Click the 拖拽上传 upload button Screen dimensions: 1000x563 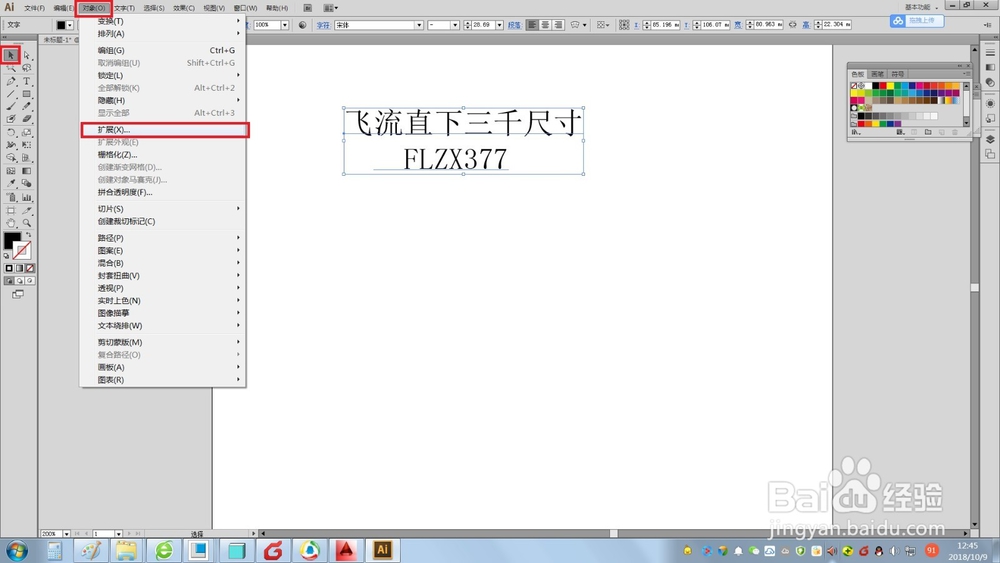917,20
